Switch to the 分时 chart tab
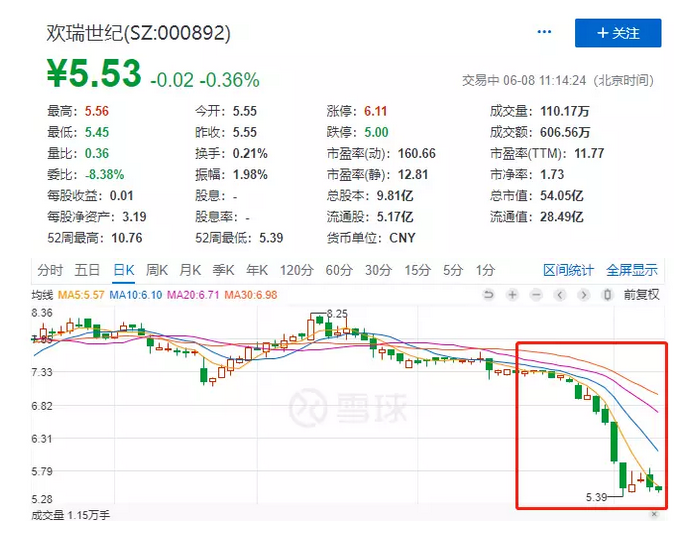This screenshot has height=542, width=682. [50, 270]
